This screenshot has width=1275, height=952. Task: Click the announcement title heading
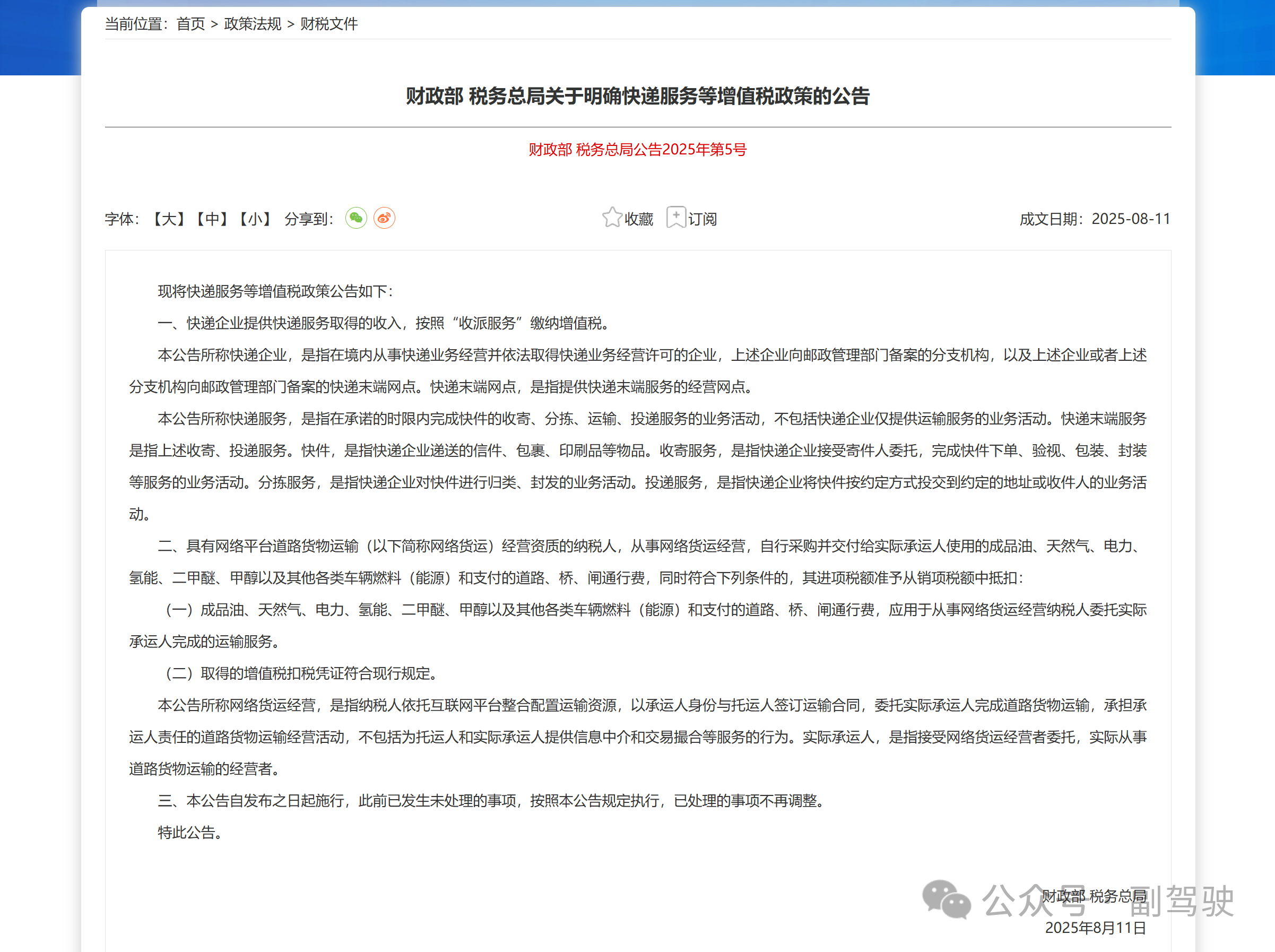coord(638,96)
